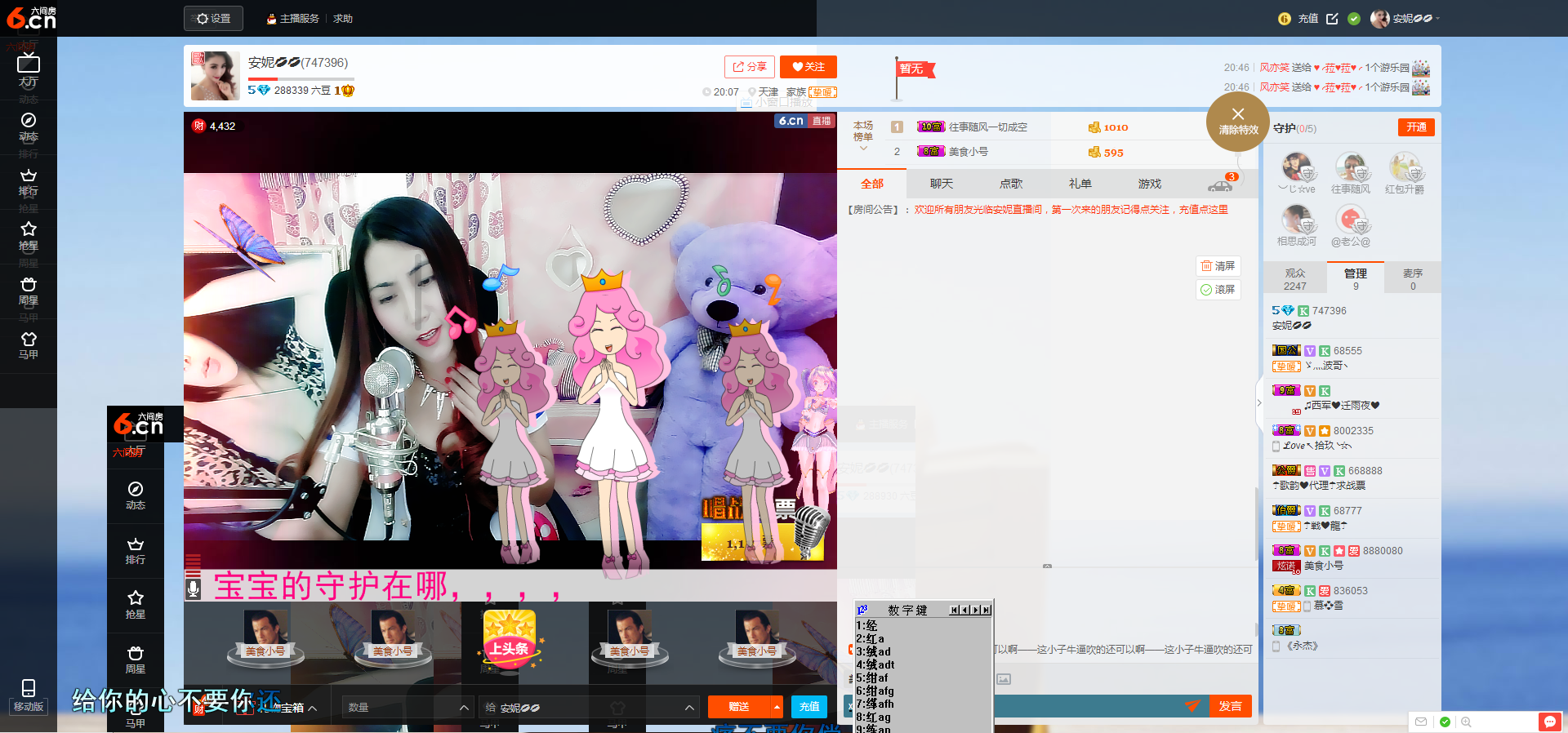Image resolution: width=1568 pixels, height=733 pixels.
Task: Click the image insert icon in chat
Action: [x=1004, y=679]
